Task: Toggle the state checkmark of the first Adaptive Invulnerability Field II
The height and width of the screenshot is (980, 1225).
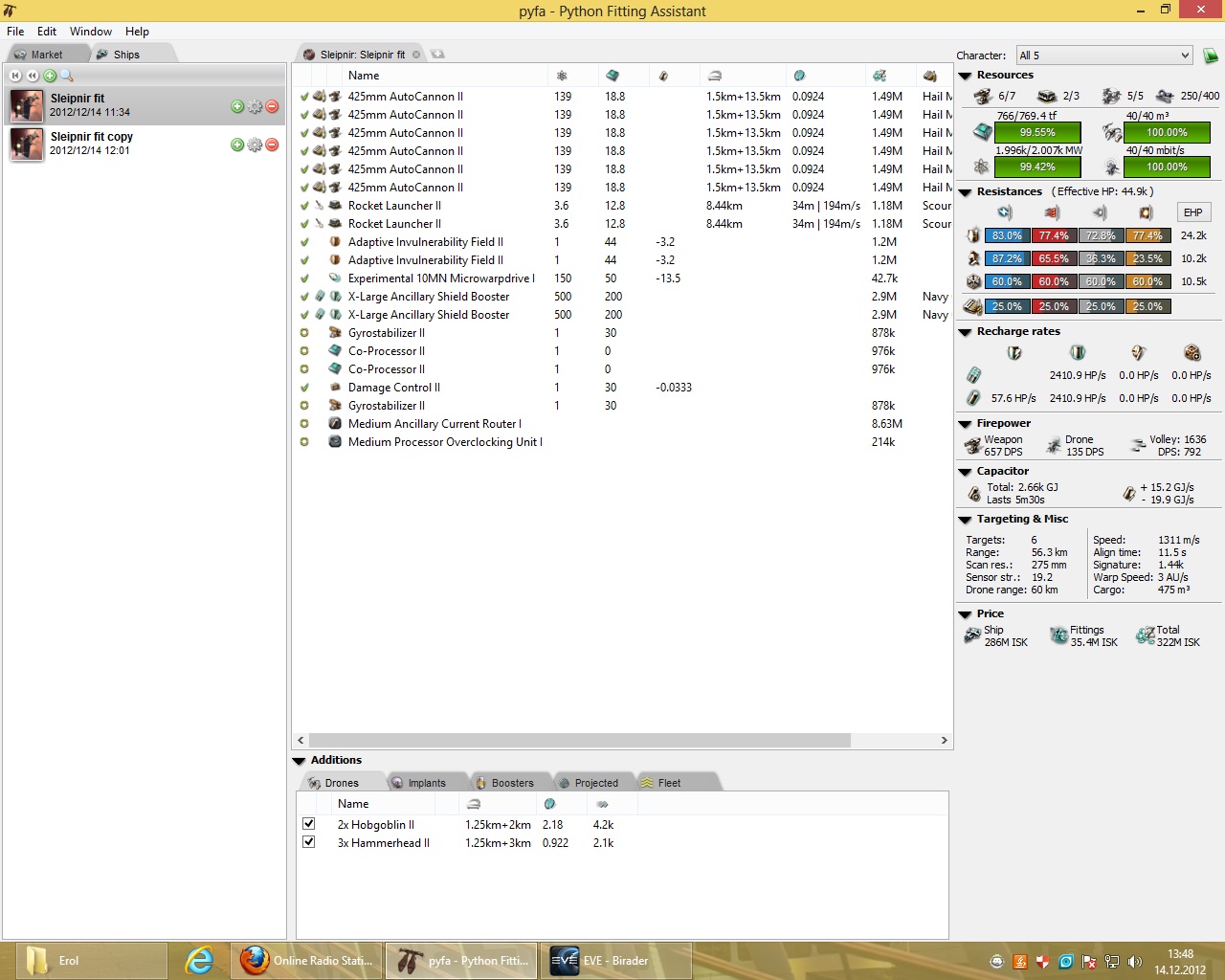Action: click(304, 242)
